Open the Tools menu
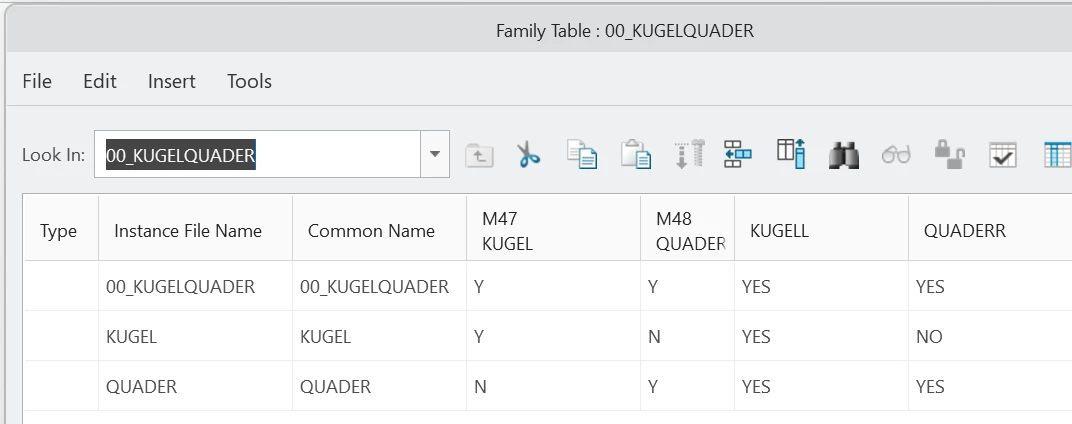1072x424 pixels. tap(250, 81)
